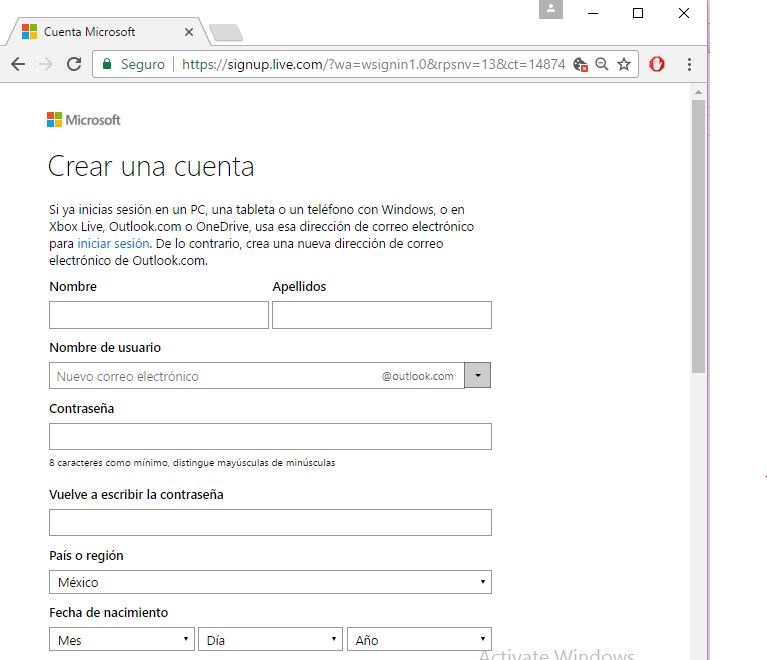767x660 pixels.
Task: Expand the @outlook.com domain dropdown
Action: (x=478, y=376)
